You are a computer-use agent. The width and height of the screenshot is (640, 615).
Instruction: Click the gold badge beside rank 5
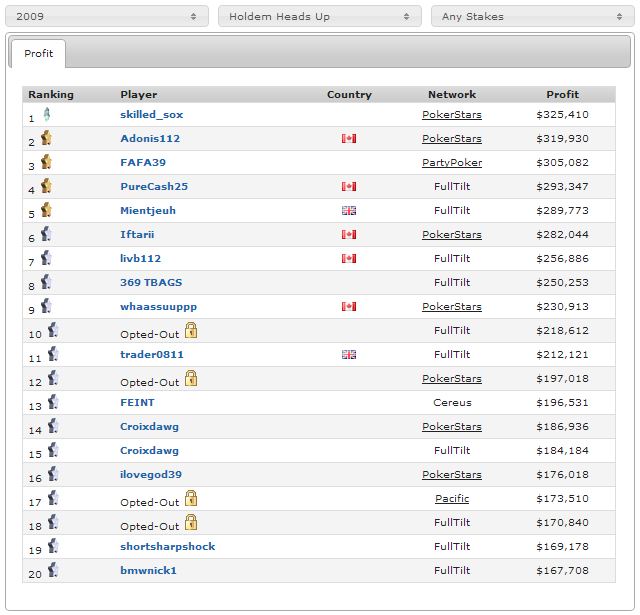click(x=46, y=210)
